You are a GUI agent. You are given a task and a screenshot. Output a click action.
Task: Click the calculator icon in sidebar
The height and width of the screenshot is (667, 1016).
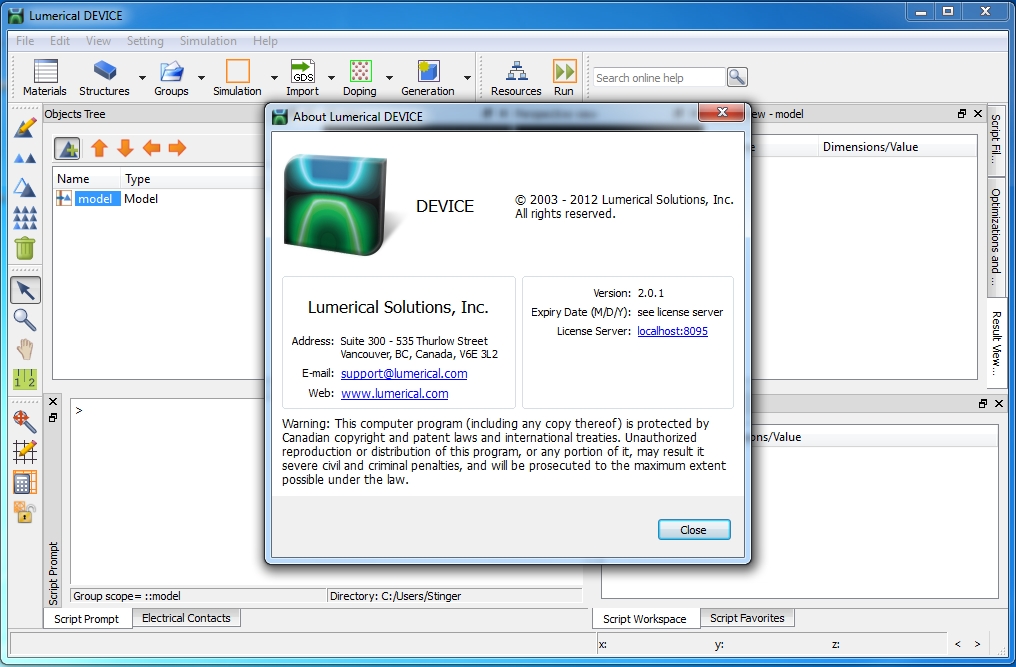point(25,482)
